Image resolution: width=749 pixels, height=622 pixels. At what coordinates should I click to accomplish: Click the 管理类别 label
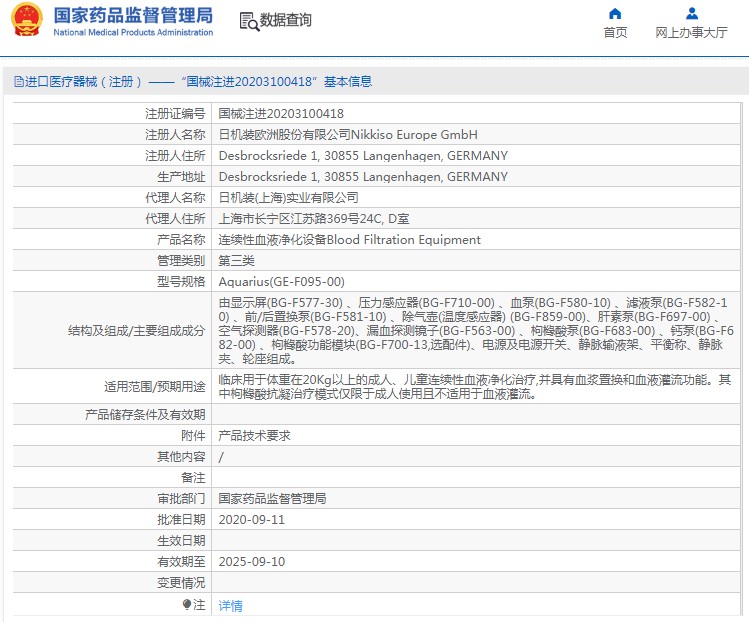(181, 261)
